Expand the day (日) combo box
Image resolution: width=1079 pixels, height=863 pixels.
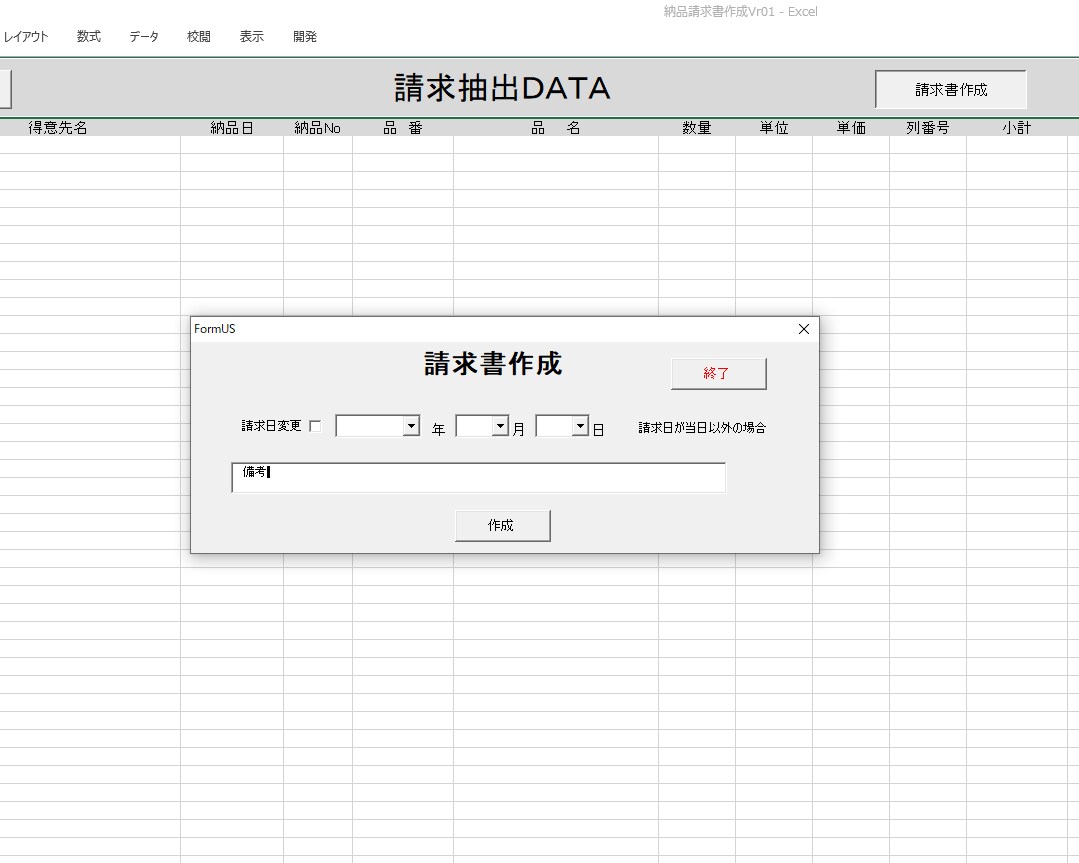pyautogui.click(x=581, y=426)
